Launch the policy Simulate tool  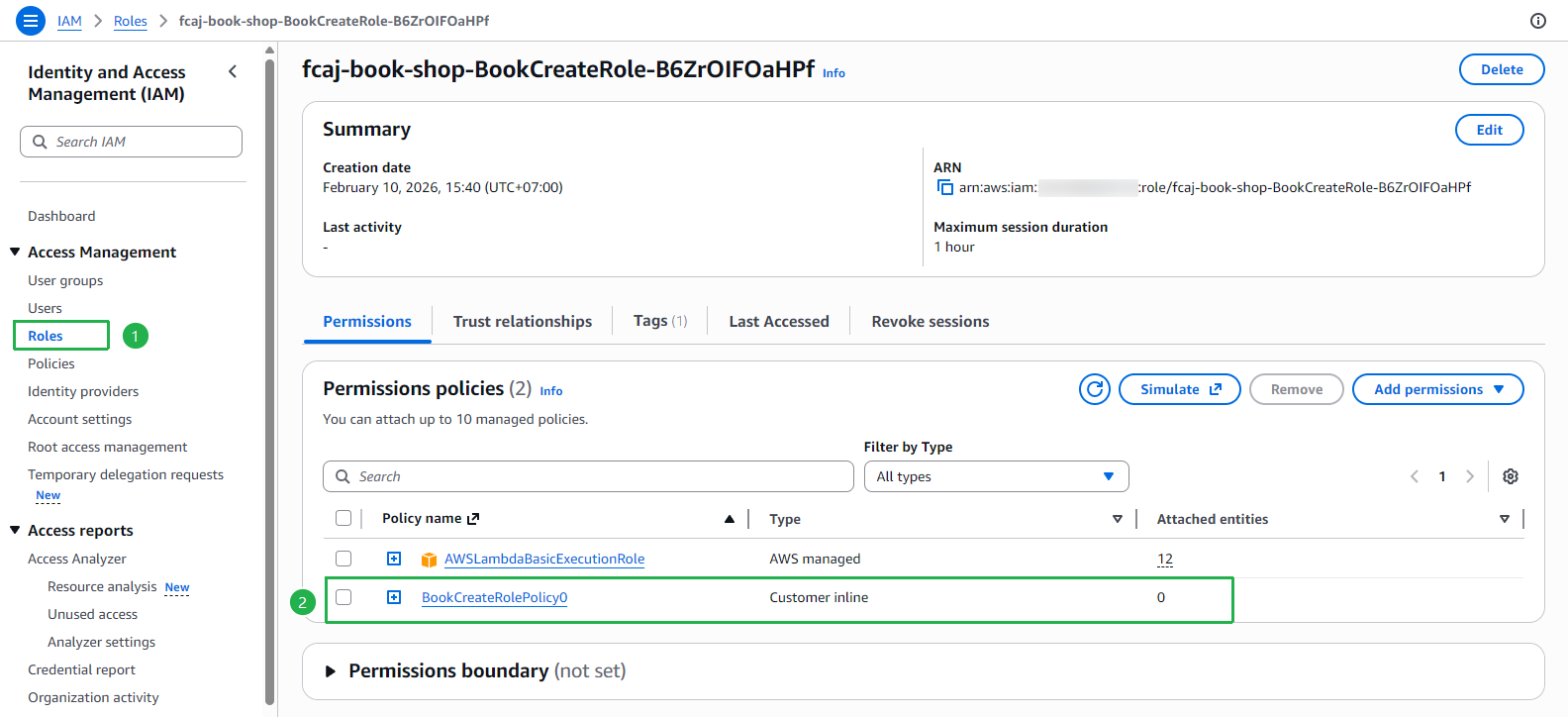[1180, 389]
